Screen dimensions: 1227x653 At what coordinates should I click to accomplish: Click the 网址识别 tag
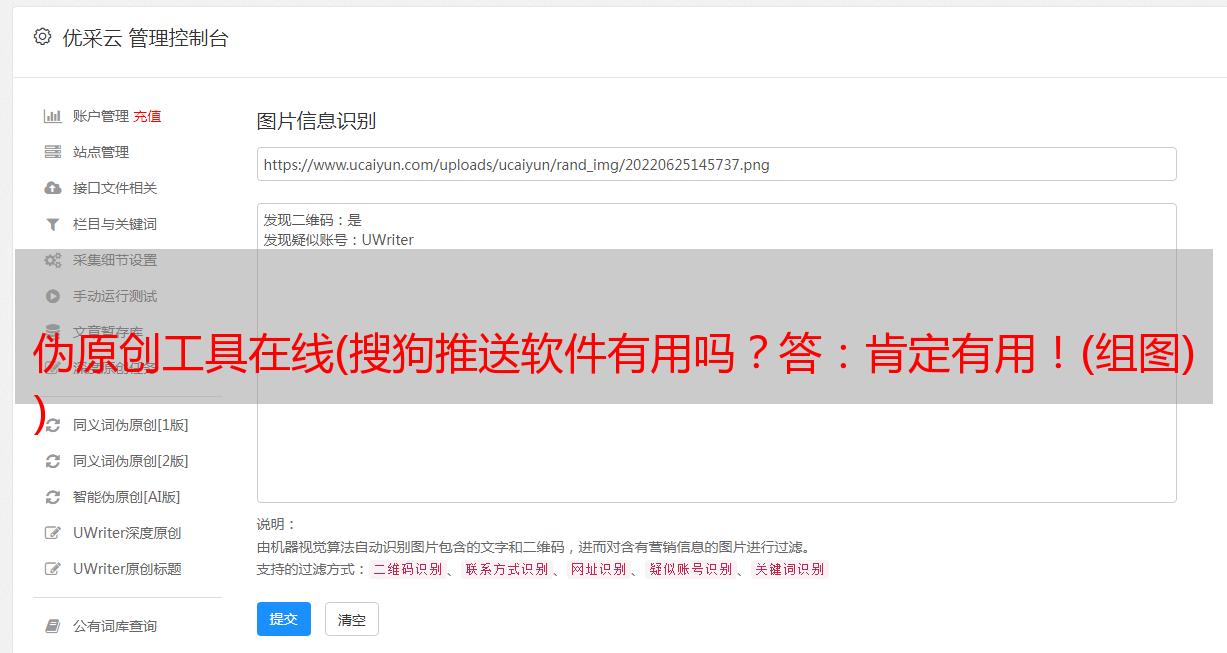(x=598, y=569)
